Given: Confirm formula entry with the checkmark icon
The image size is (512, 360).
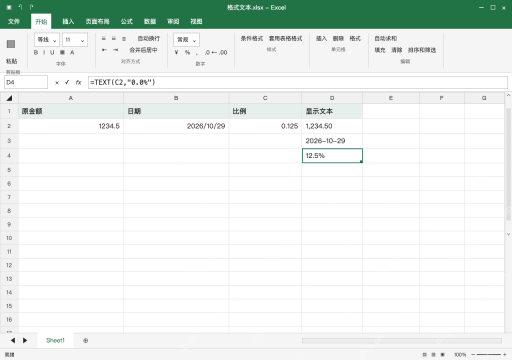Looking at the screenshot, I should tap(67, 82).
